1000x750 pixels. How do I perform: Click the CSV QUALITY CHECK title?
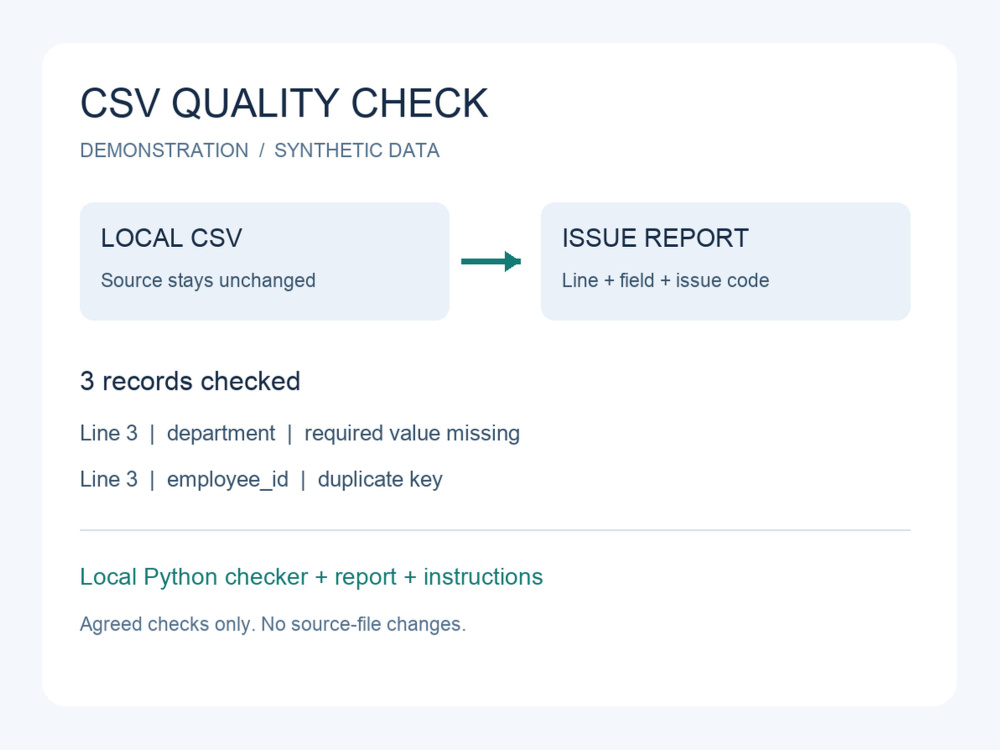(x=284, y=103)
